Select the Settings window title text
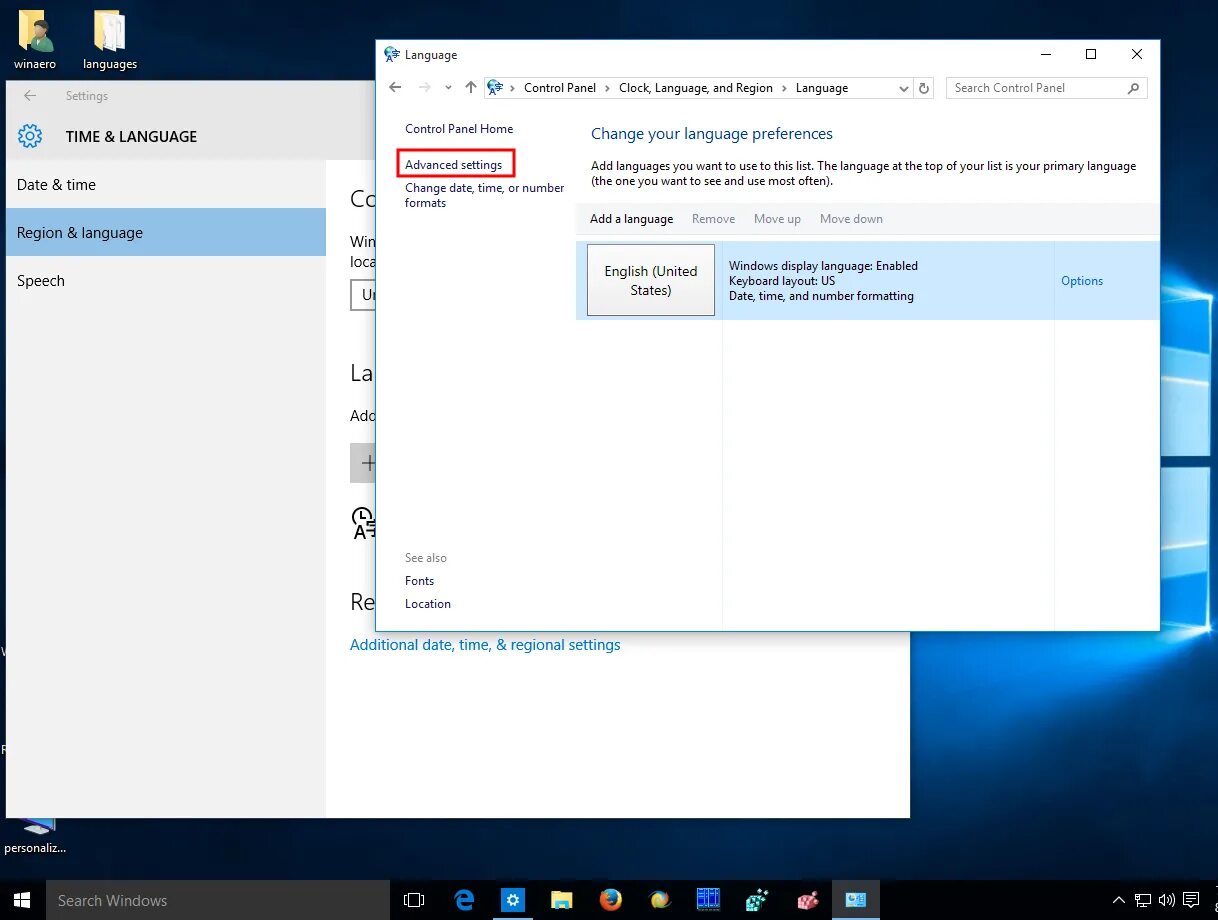Image resolution: width=1218 pixels, height=920 pixels. pyautogui.click(x=87, y=96)
